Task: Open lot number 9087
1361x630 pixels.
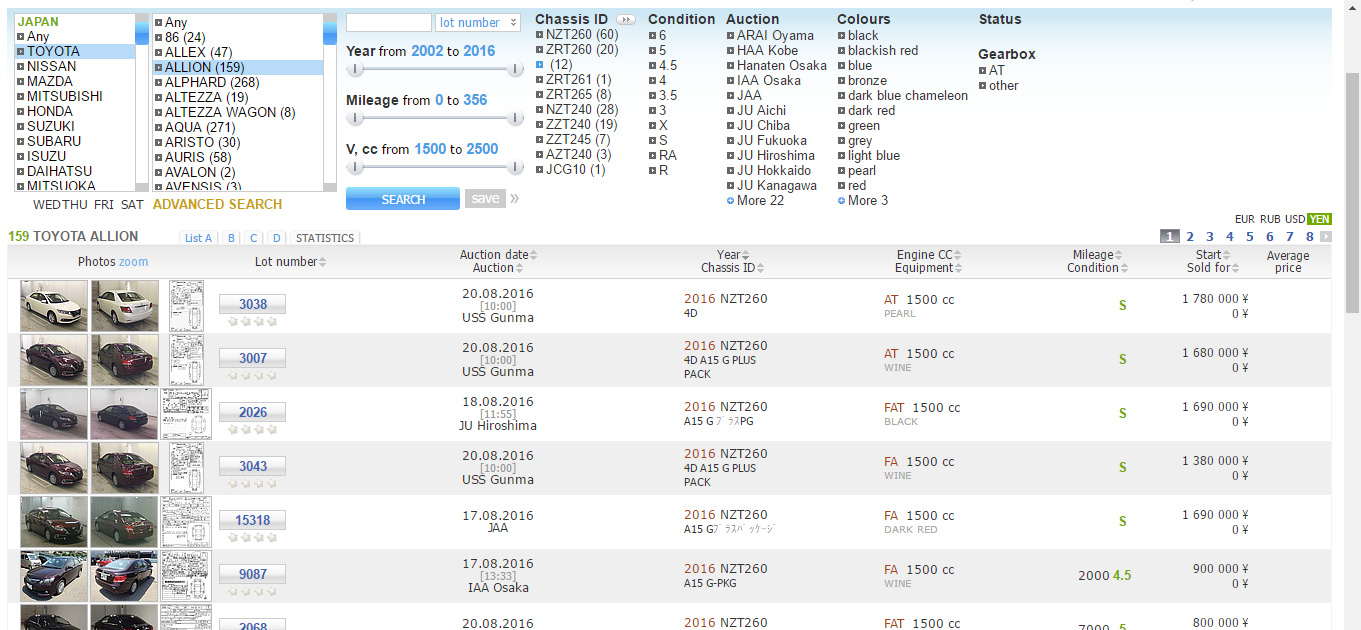Action: coord(252,574)
